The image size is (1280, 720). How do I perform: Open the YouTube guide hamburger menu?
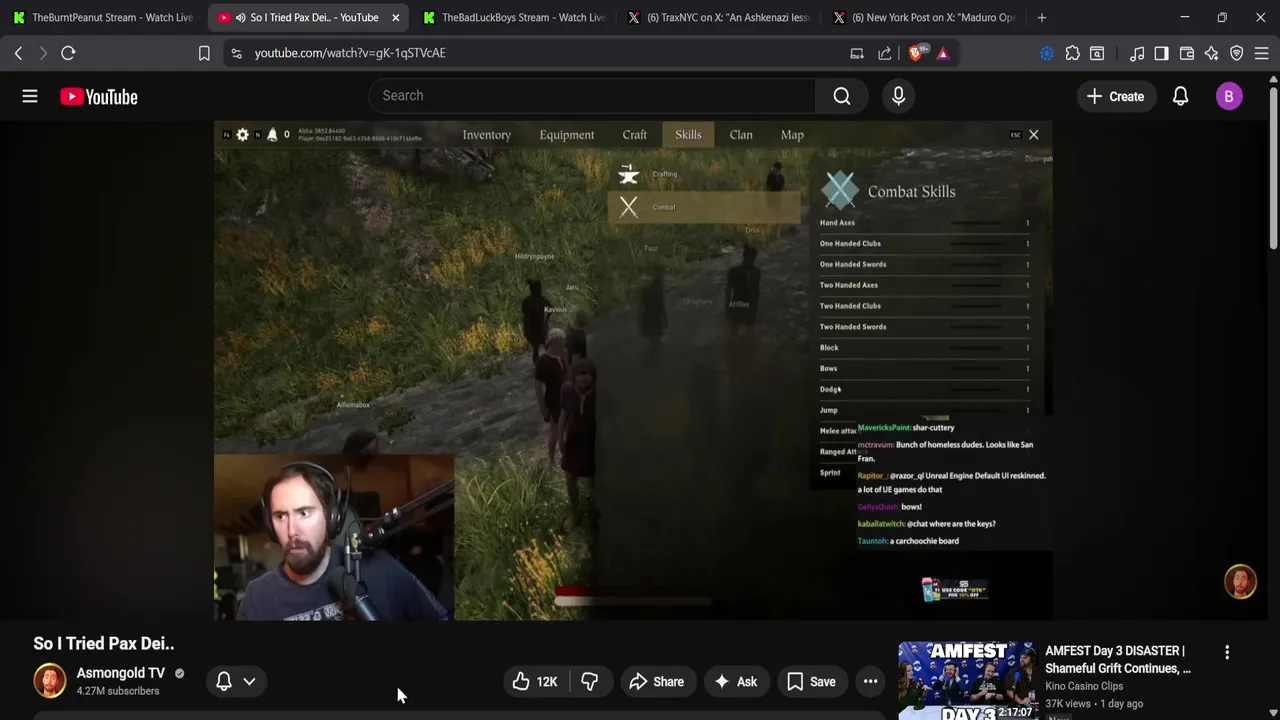[x=30, y=96]
